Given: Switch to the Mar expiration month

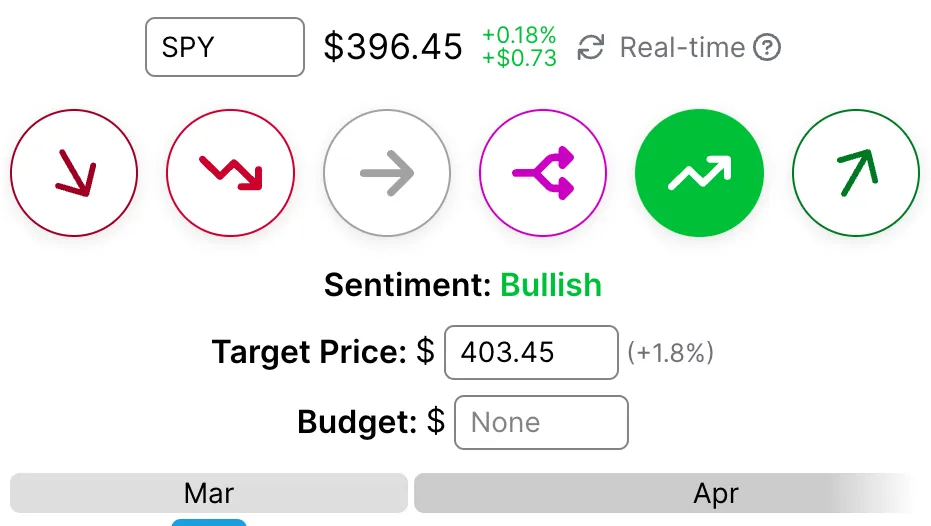Looking at the screenshot, I should 208,493.
